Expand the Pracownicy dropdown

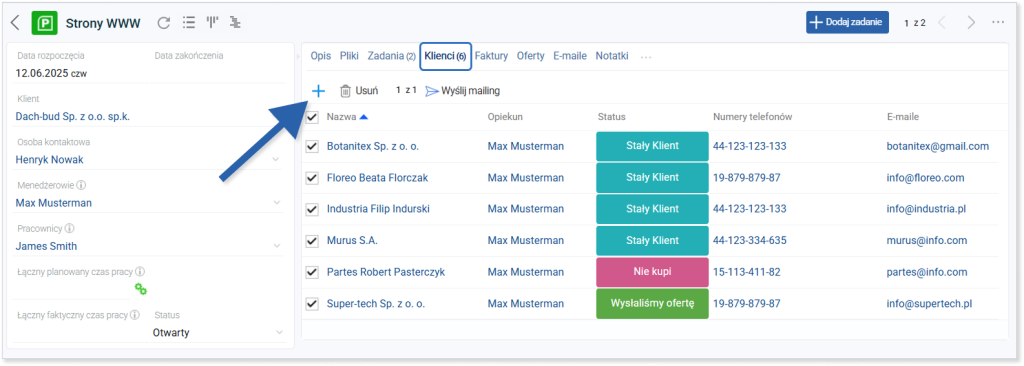click(x=276, y=246)
